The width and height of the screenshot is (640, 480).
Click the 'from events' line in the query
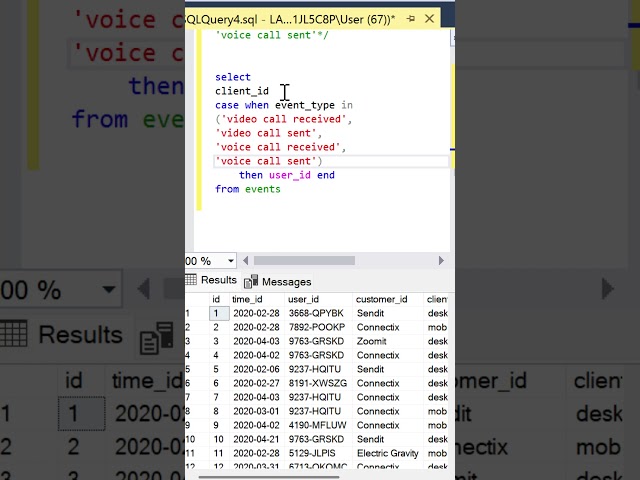pos(248,189)
